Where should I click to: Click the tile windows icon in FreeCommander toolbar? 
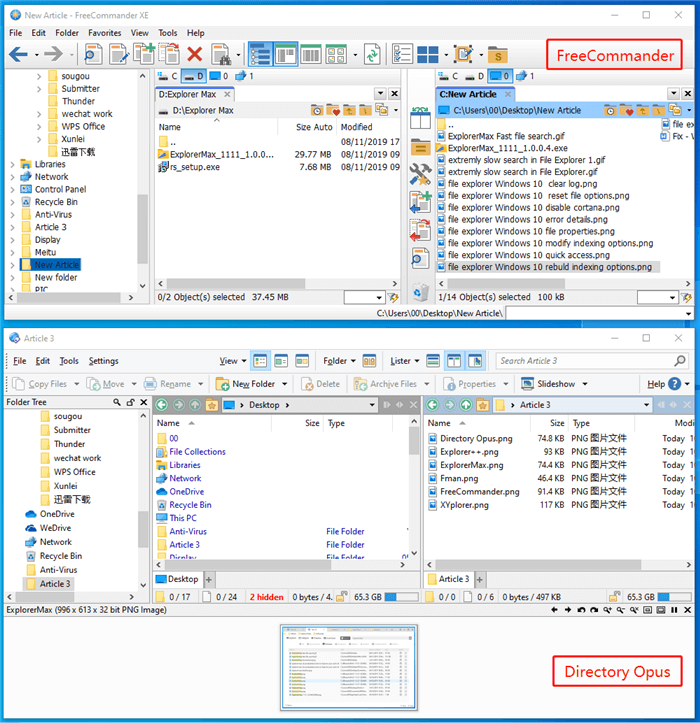click(427, 54)
